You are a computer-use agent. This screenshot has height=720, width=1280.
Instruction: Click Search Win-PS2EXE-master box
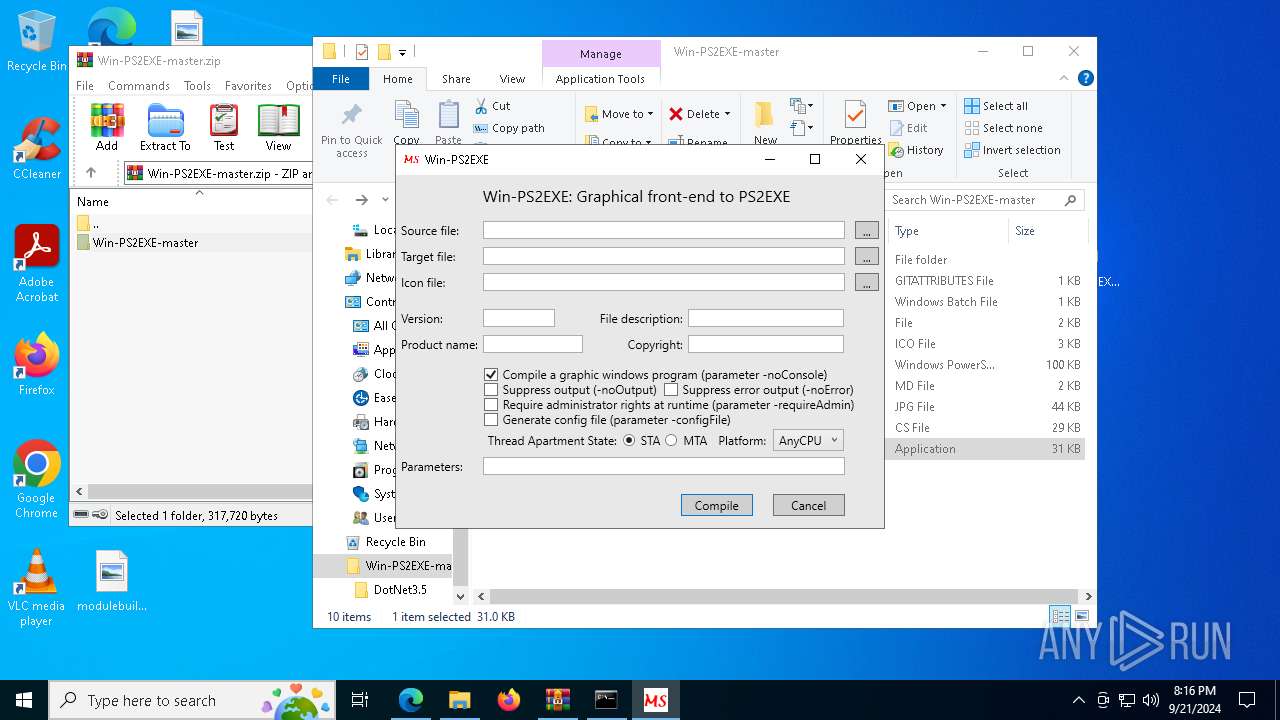(985, 200)
